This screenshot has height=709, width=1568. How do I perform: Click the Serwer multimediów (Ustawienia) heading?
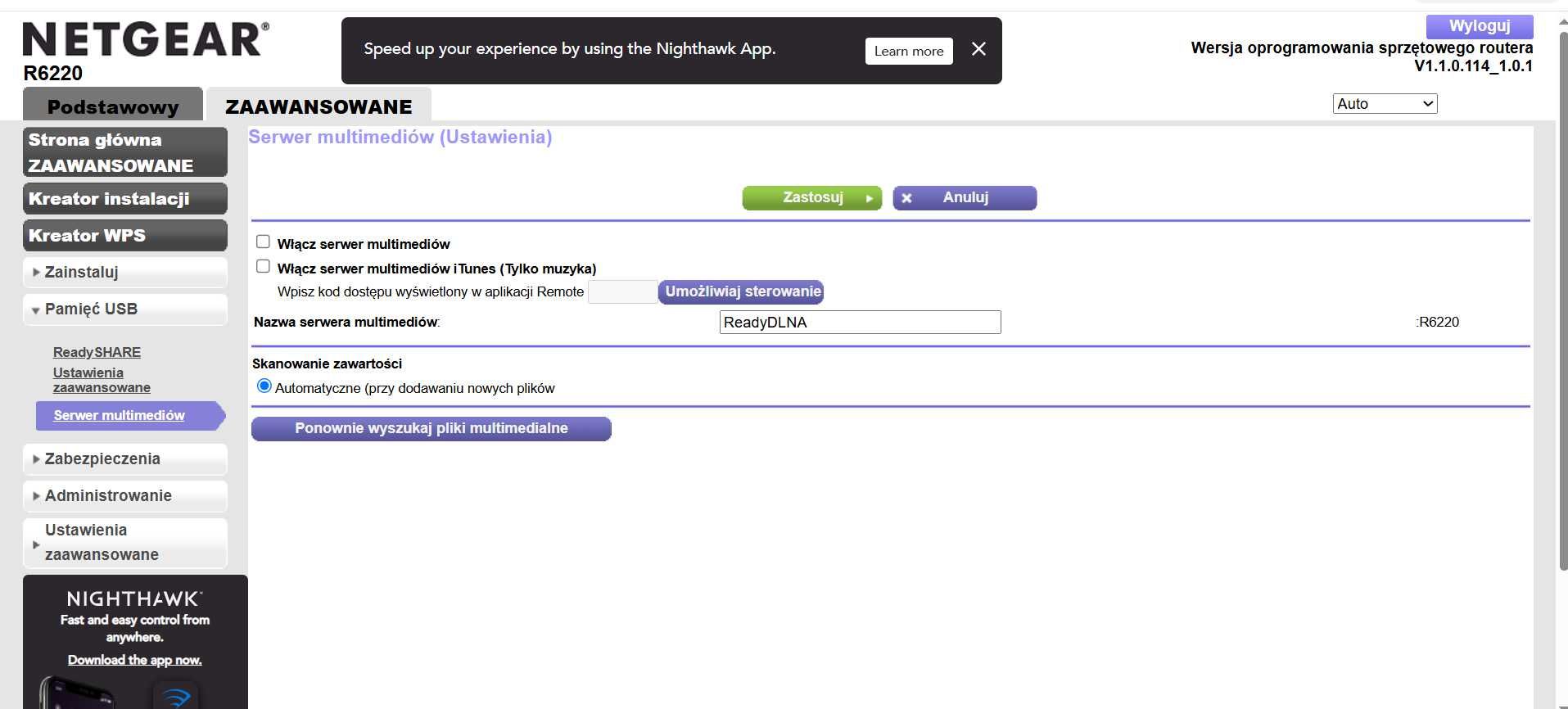click(400, 137)
